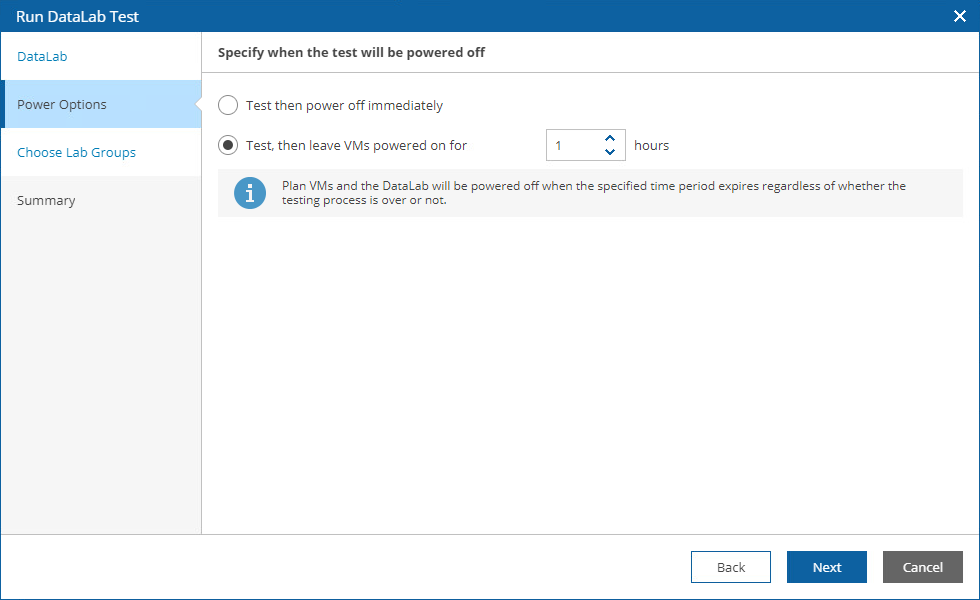The image size is (980, 600).
Task: Click the information icon next to the notice
Action: click(x=250, y=192)
